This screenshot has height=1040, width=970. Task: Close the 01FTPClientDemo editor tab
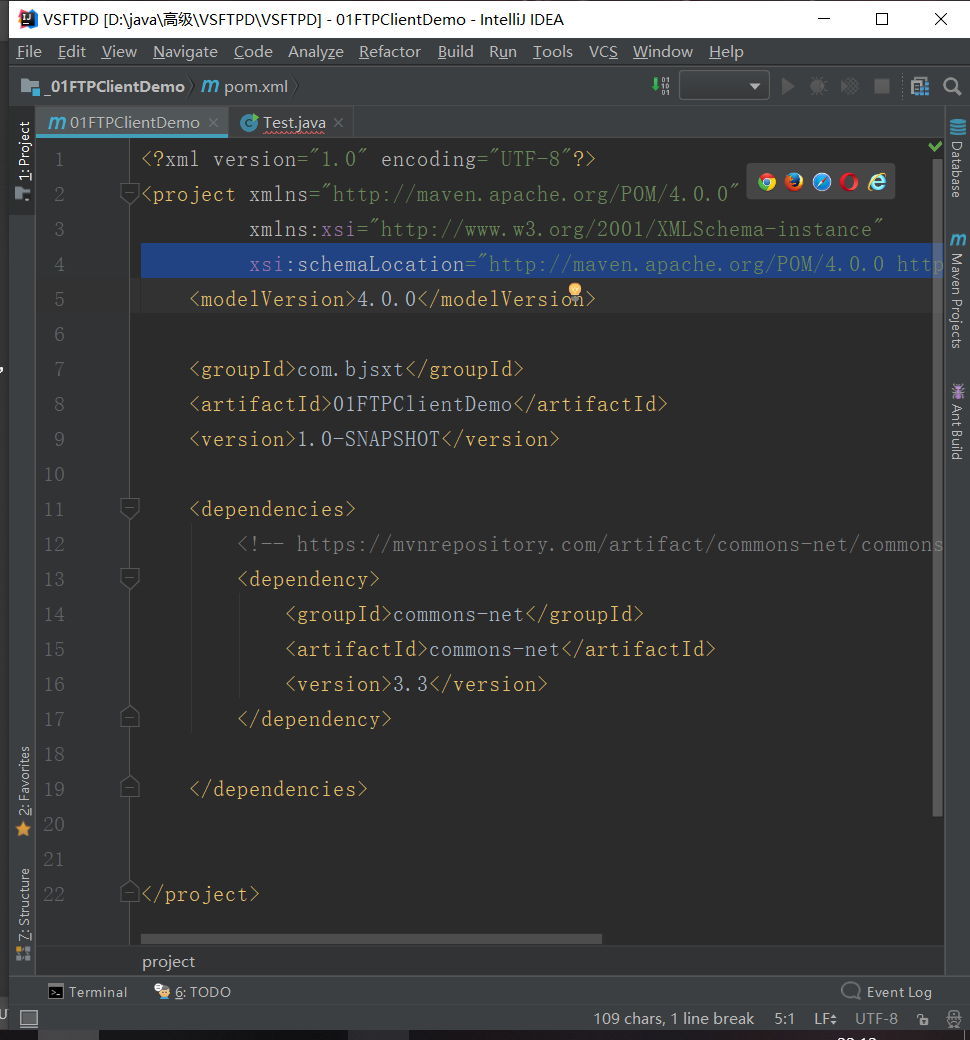click(x=213, y=123)
